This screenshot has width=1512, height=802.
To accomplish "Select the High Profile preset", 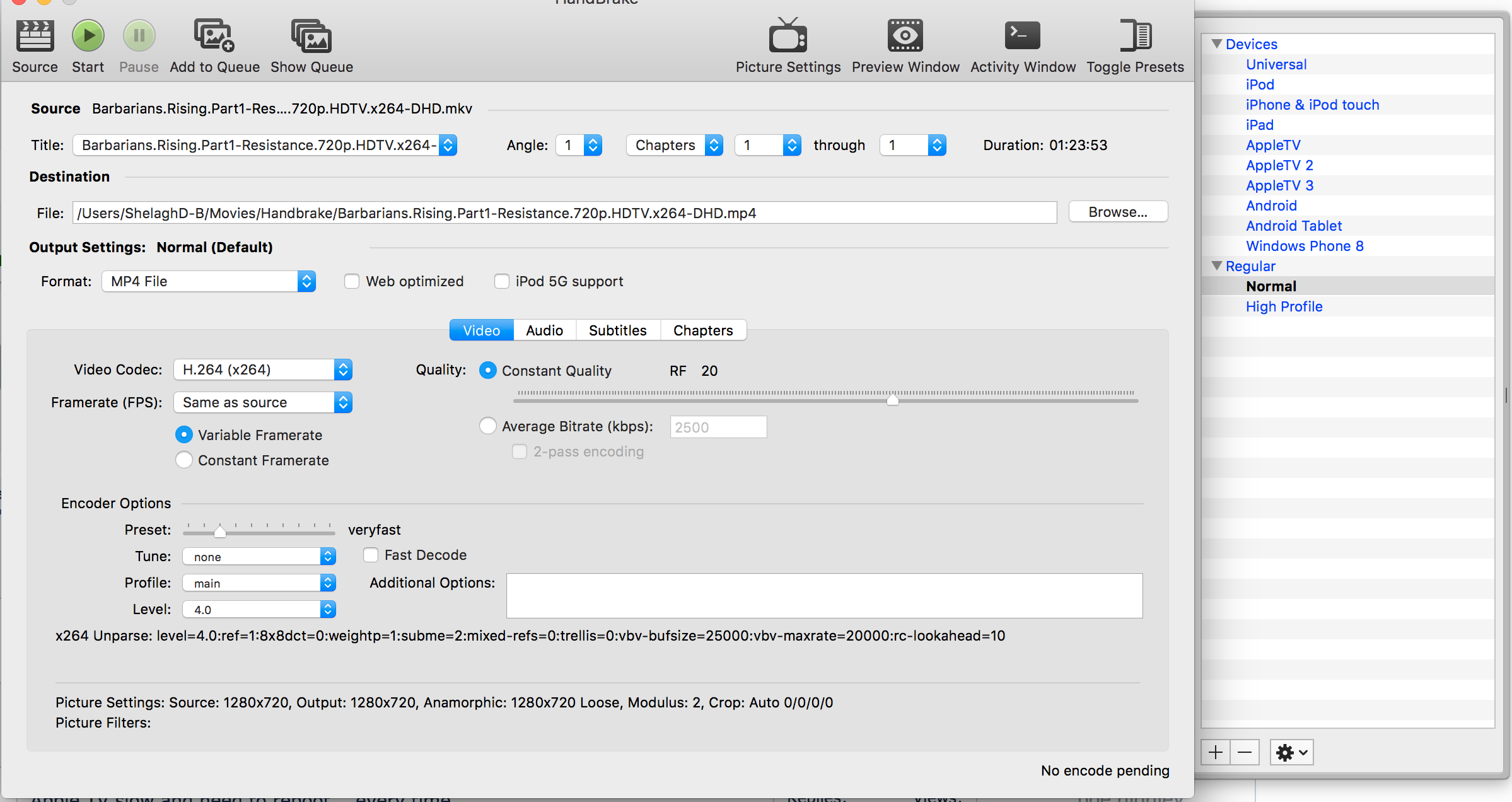I will coord(1284,306).
